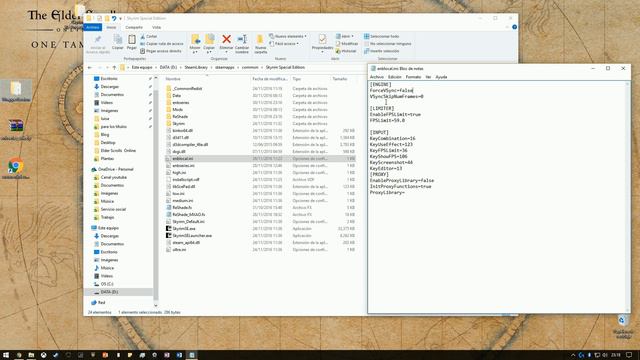The height and width of the screenshot is (360, 640).
Task: Open the Fácil acceso dropdown
Action: (284, 44)
